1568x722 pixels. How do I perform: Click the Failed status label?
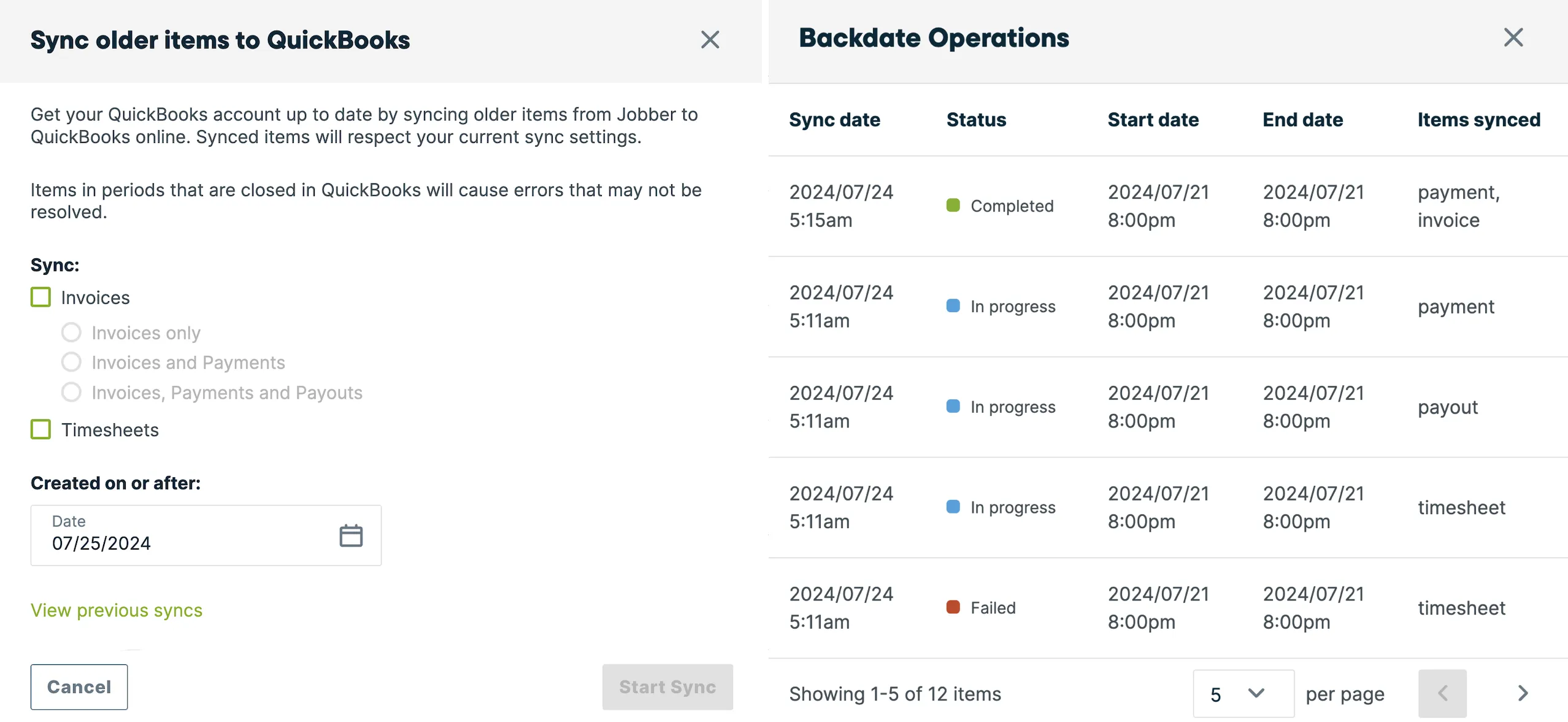click(993, 608)
